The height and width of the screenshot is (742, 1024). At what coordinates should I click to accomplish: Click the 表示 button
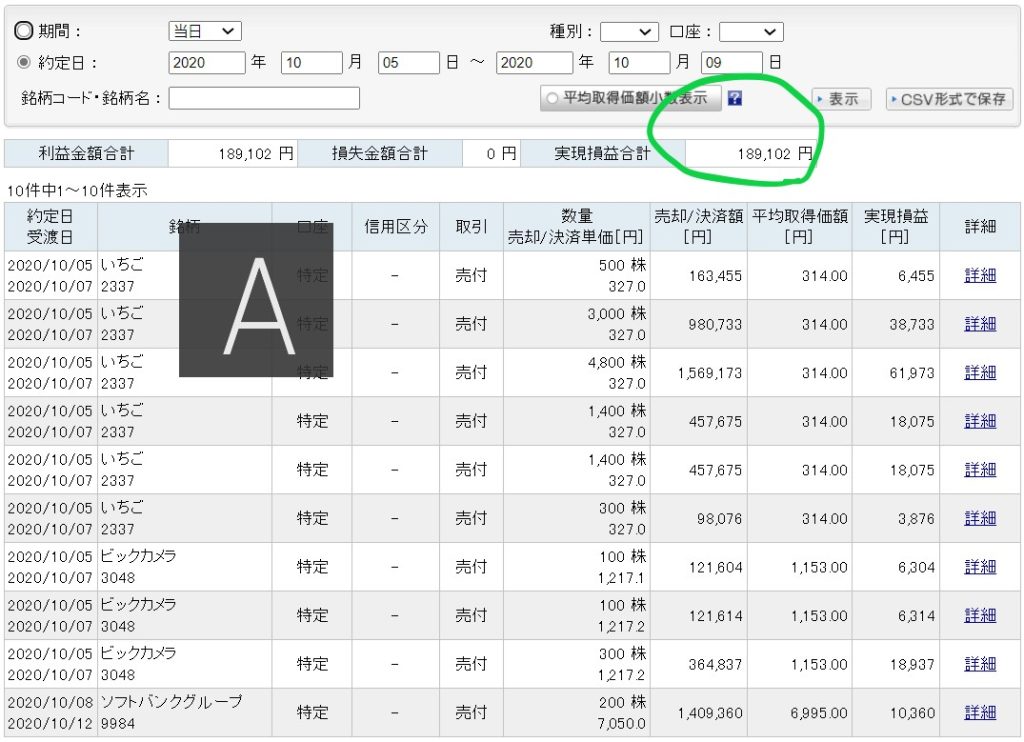pos(841,99)
